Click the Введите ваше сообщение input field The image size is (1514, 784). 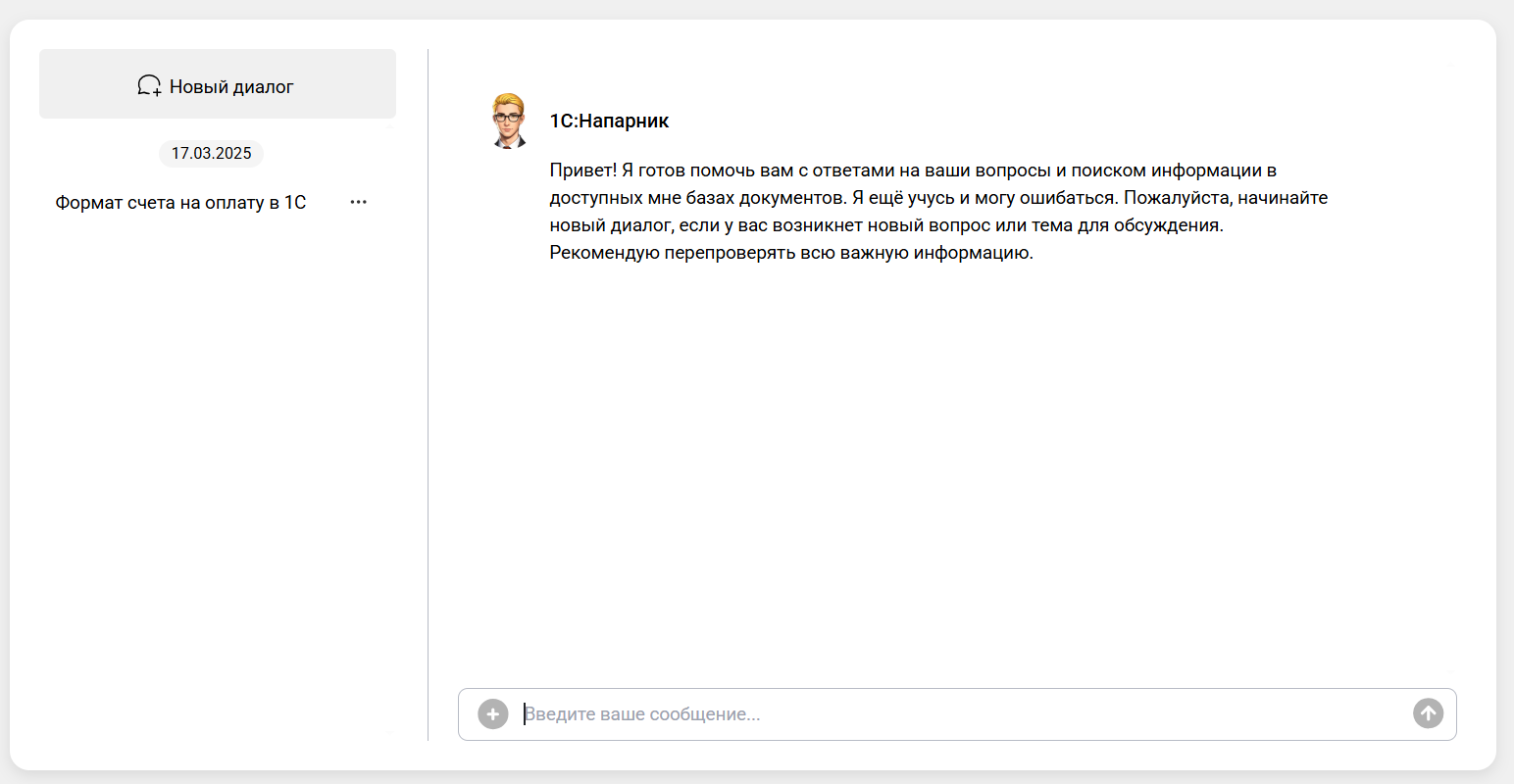[x=961, y=714]
